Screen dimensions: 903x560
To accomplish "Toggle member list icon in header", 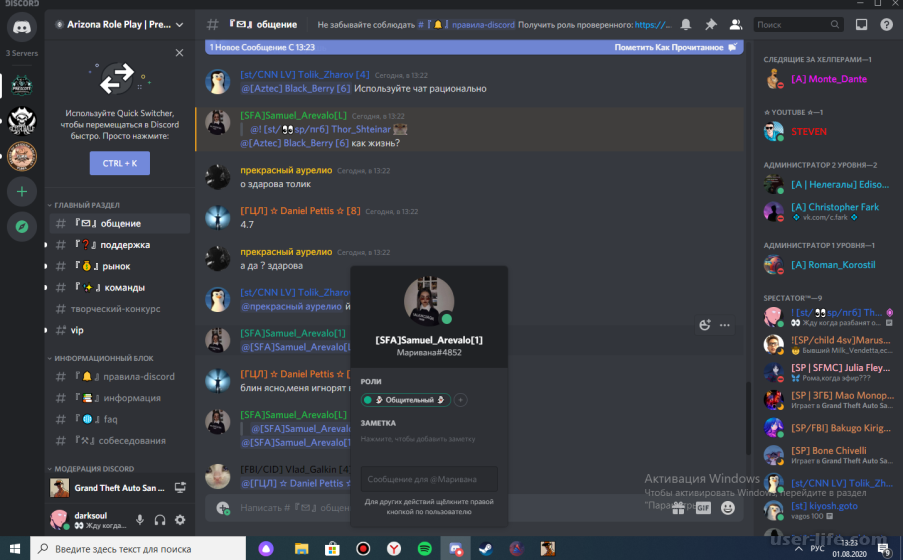I will pos(735,24).
